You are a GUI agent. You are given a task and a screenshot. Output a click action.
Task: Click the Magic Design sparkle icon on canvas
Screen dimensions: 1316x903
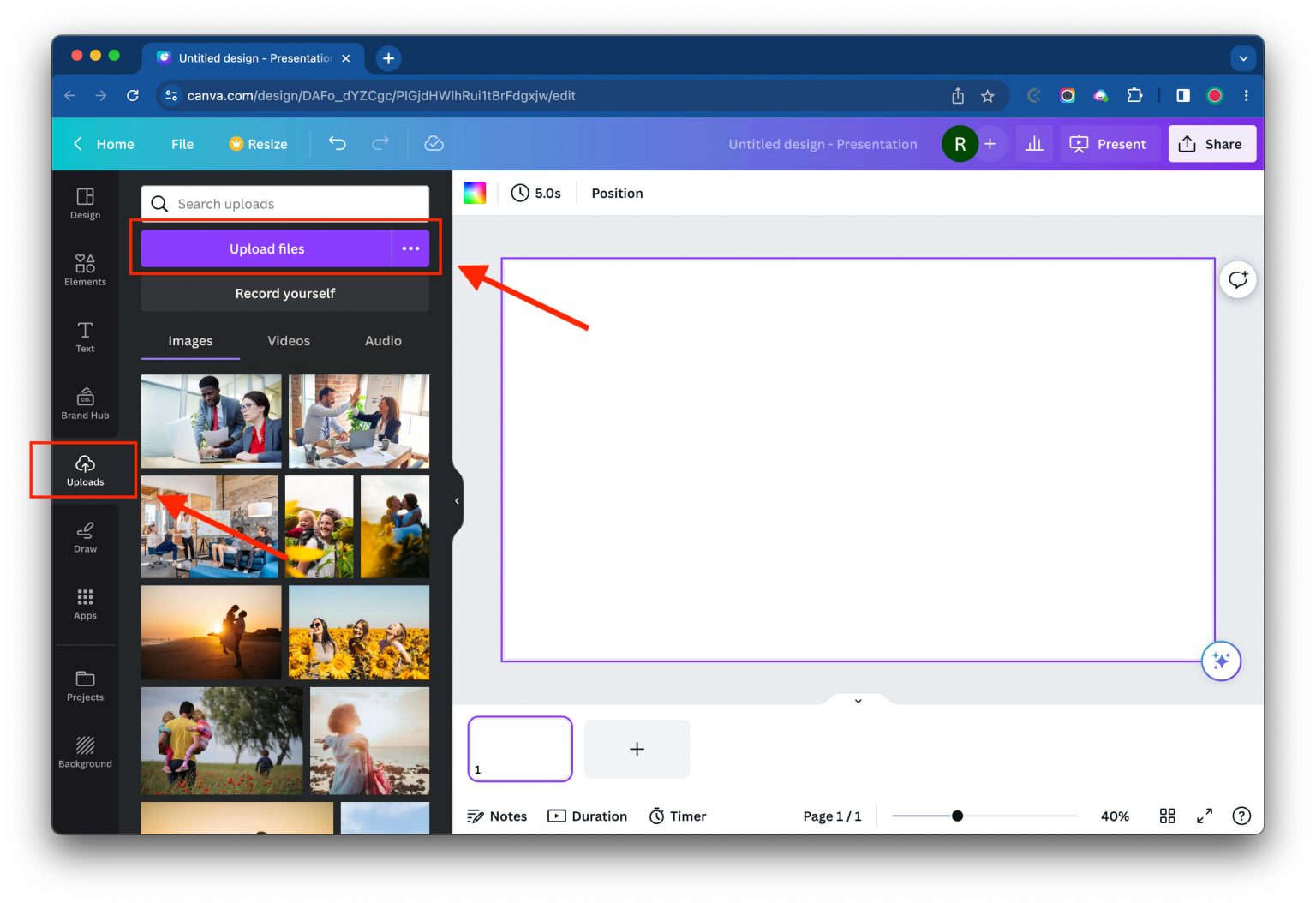(x=1220, y=661)
